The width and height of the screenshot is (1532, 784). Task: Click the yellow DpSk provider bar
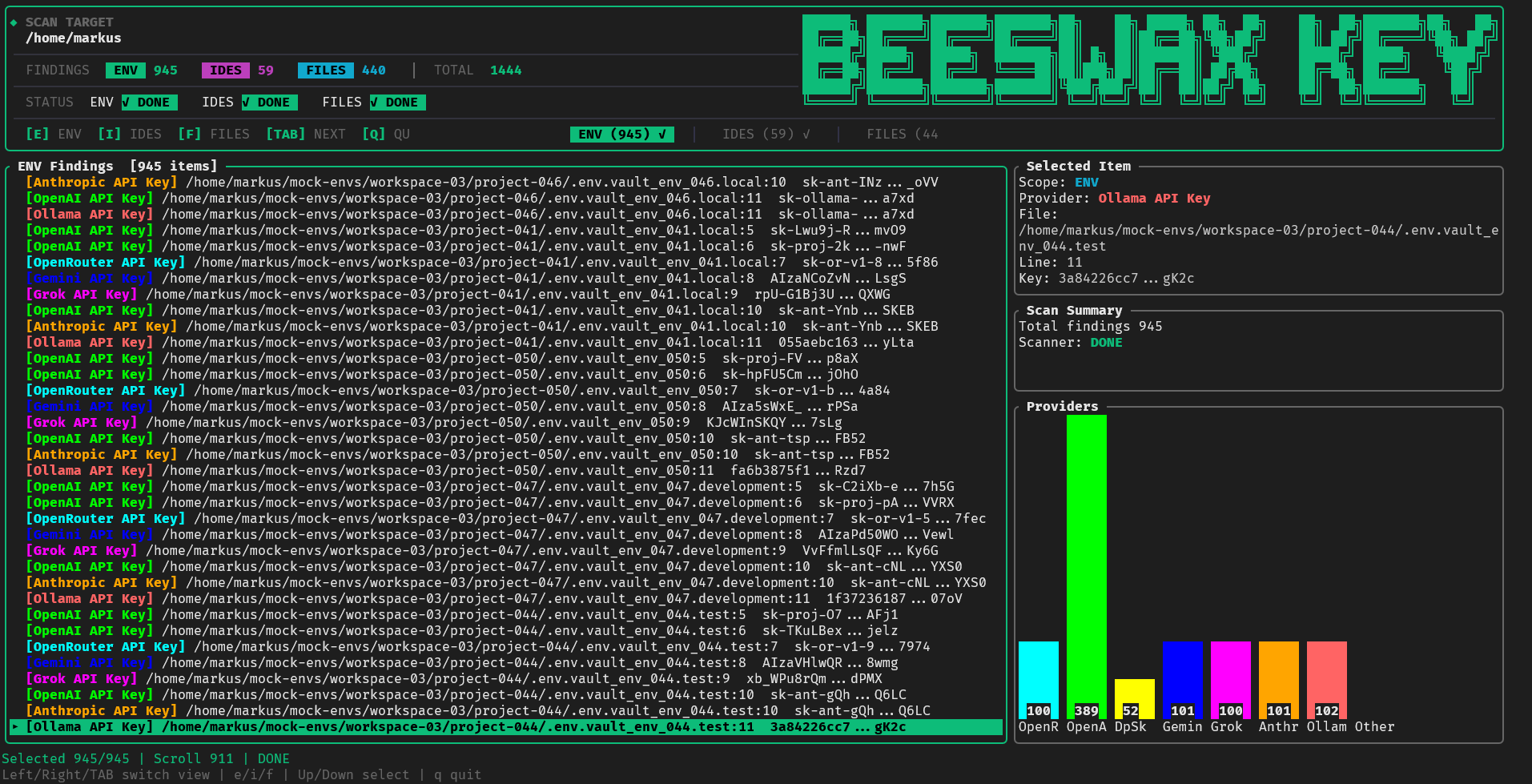point(1134,695)
